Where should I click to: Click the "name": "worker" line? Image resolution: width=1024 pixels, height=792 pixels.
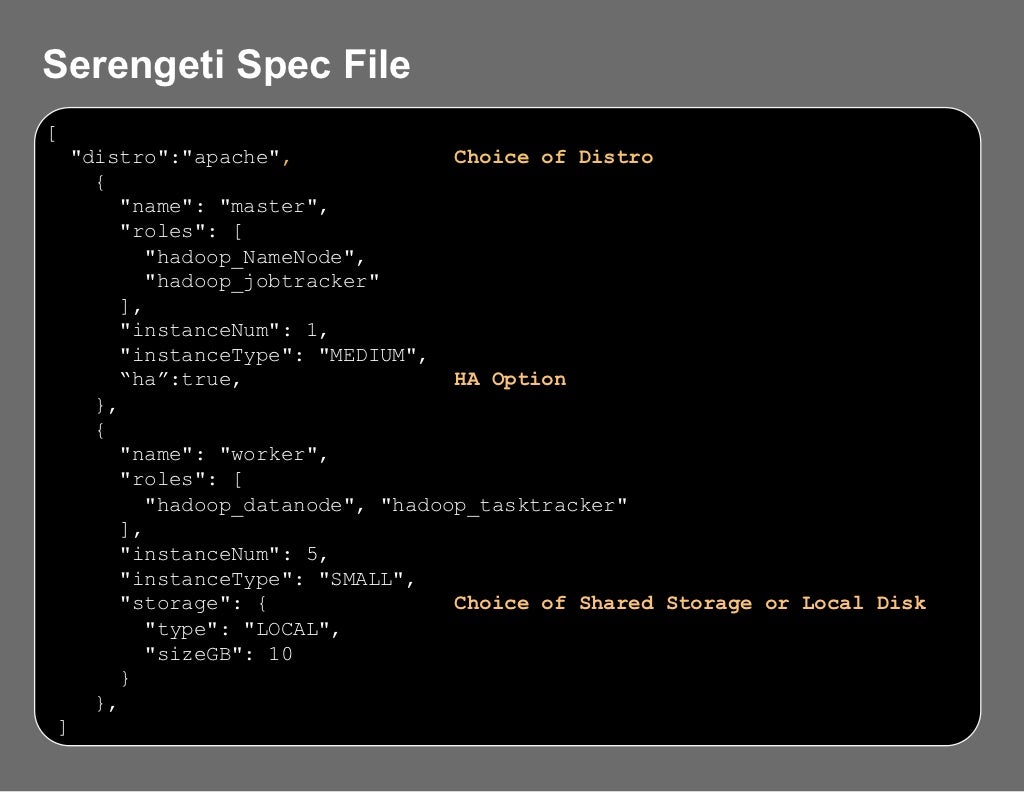click(x=224, y=455)
